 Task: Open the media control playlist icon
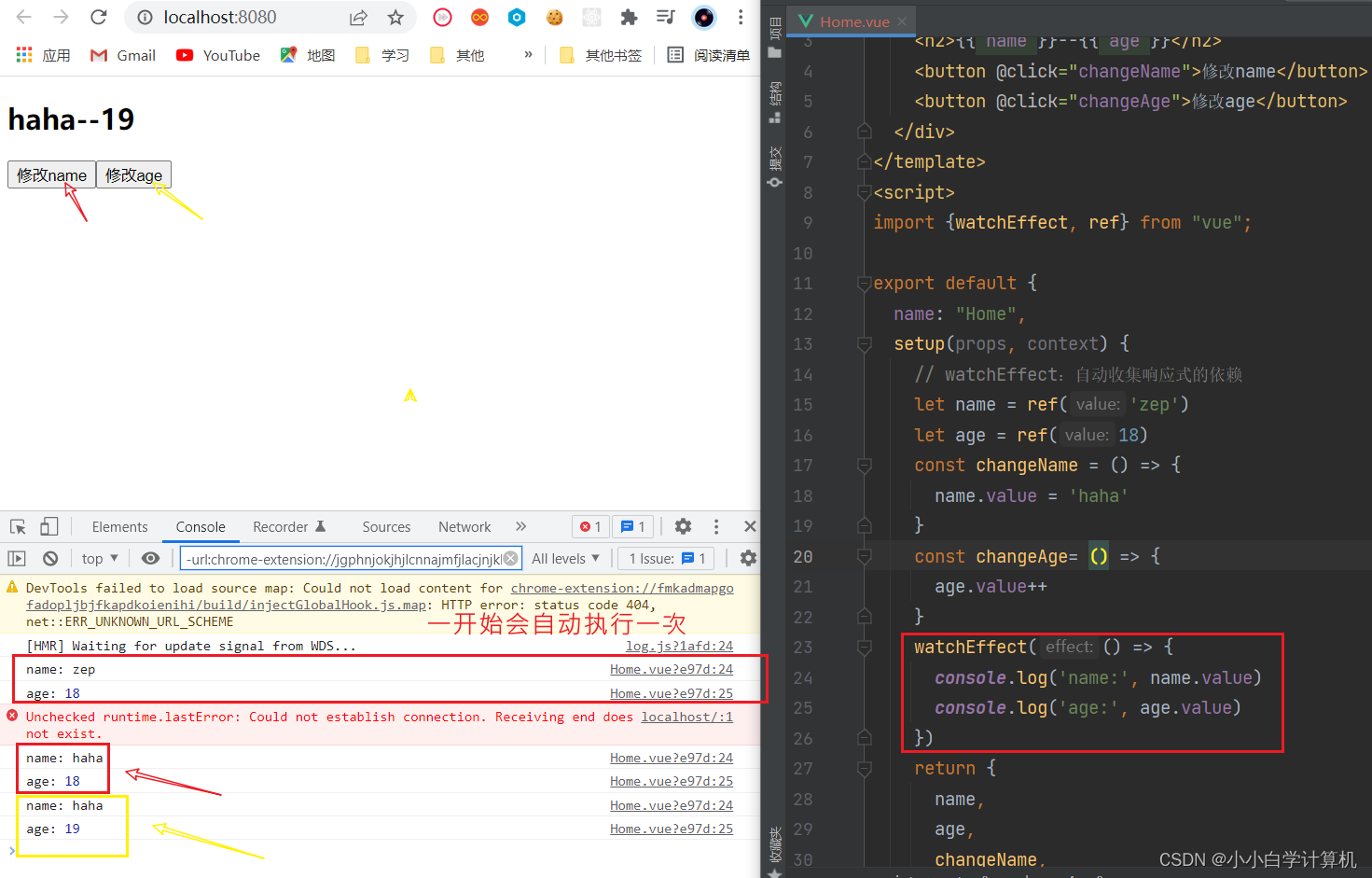coord(665,17)
